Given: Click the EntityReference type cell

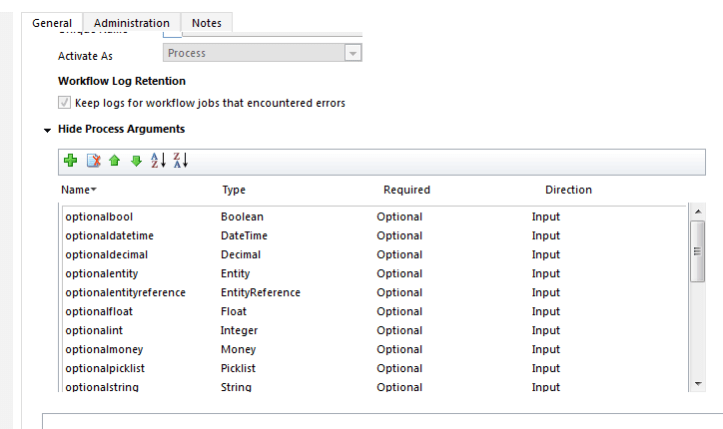Looking at the screenshot, I should coord(261,292).
